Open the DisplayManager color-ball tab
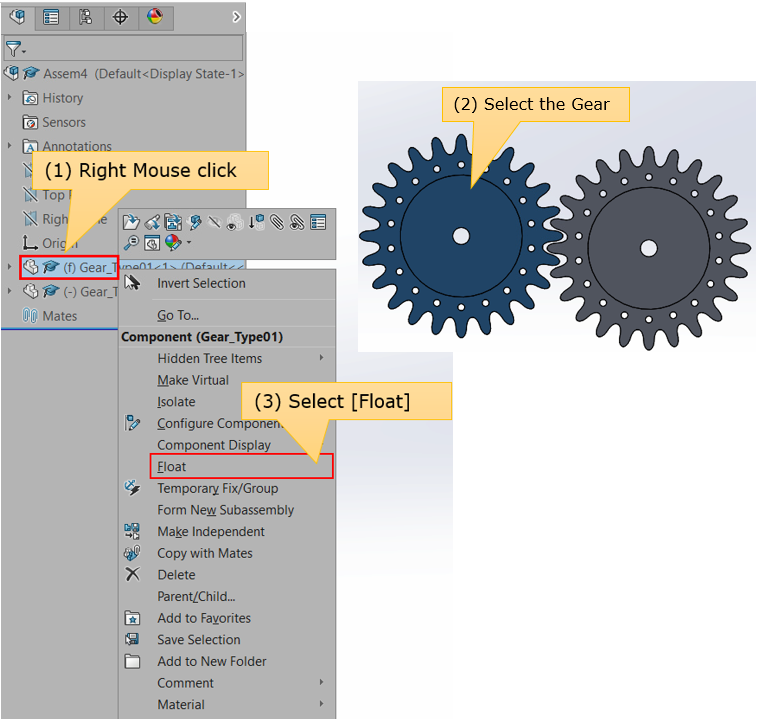The height and width of the screenshot is (719, 759). click(x=155, y=17)
